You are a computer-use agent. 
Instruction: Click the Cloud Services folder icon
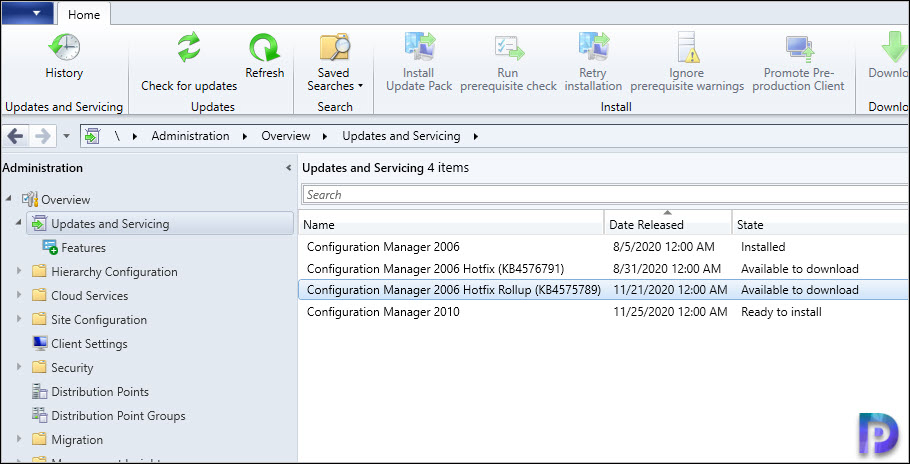click(39, 295)
